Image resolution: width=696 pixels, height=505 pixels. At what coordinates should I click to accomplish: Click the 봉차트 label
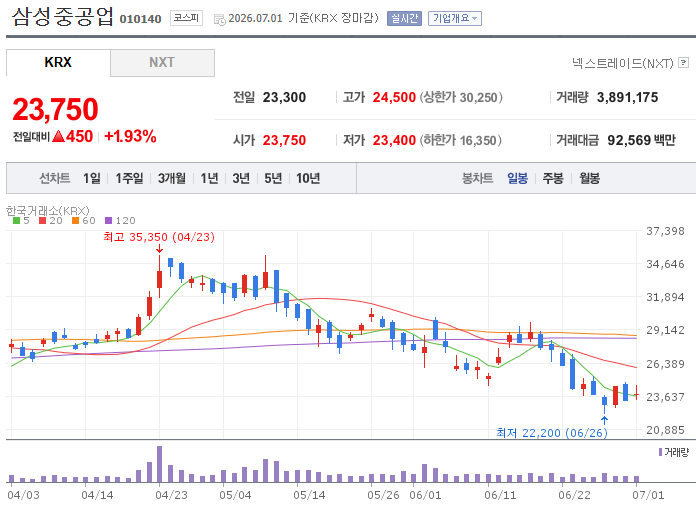[478, 178]
